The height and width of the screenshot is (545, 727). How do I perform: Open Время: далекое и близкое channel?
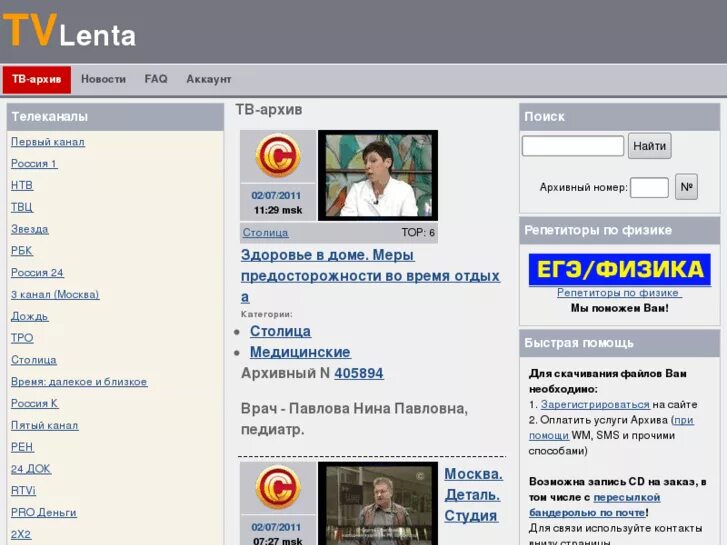[79, 382]
